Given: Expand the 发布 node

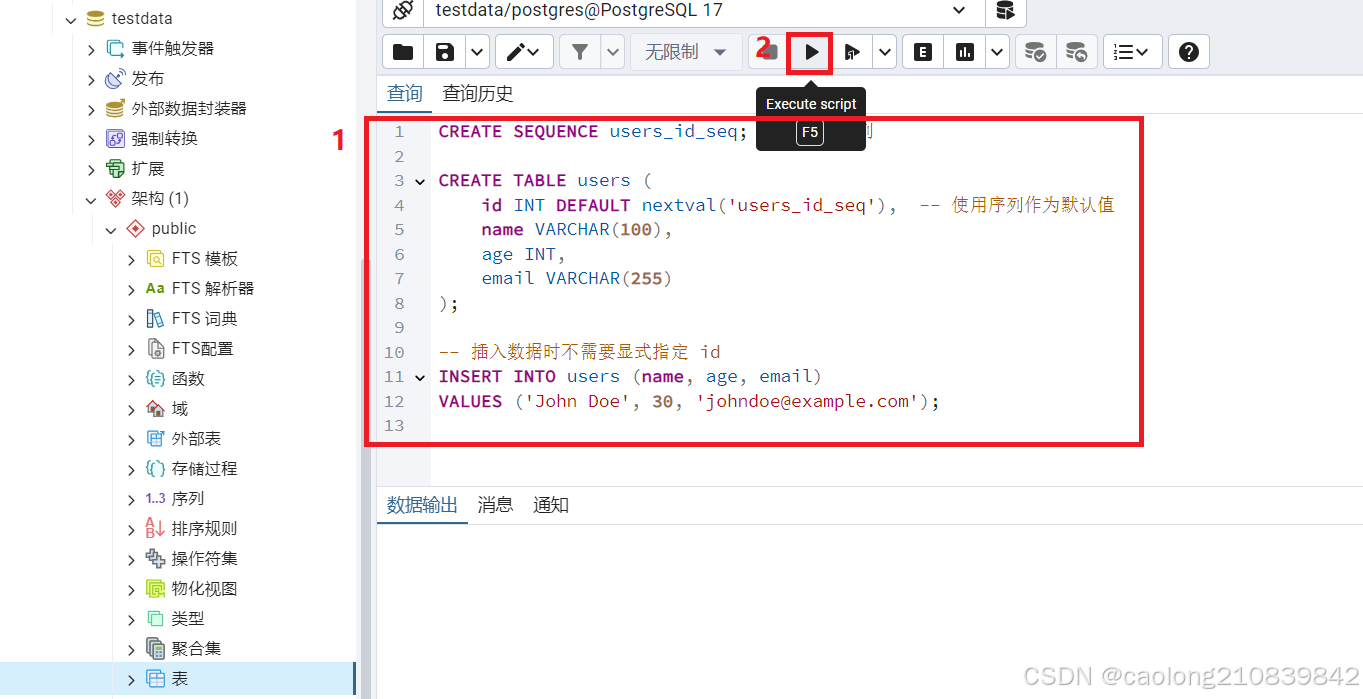Looking at the screenshot, I should [x=91, y=79].
